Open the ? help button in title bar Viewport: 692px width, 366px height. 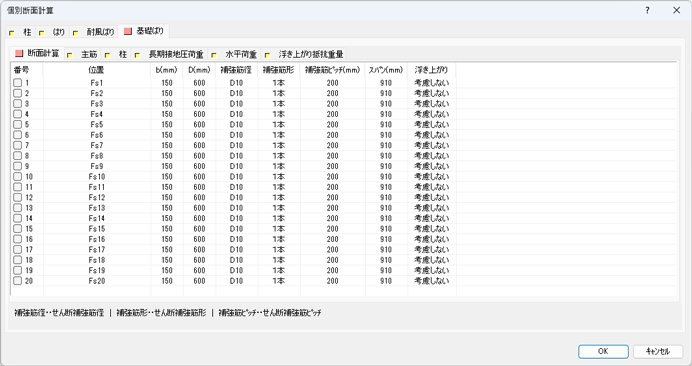pyautogui.click(x=647, y=10)
